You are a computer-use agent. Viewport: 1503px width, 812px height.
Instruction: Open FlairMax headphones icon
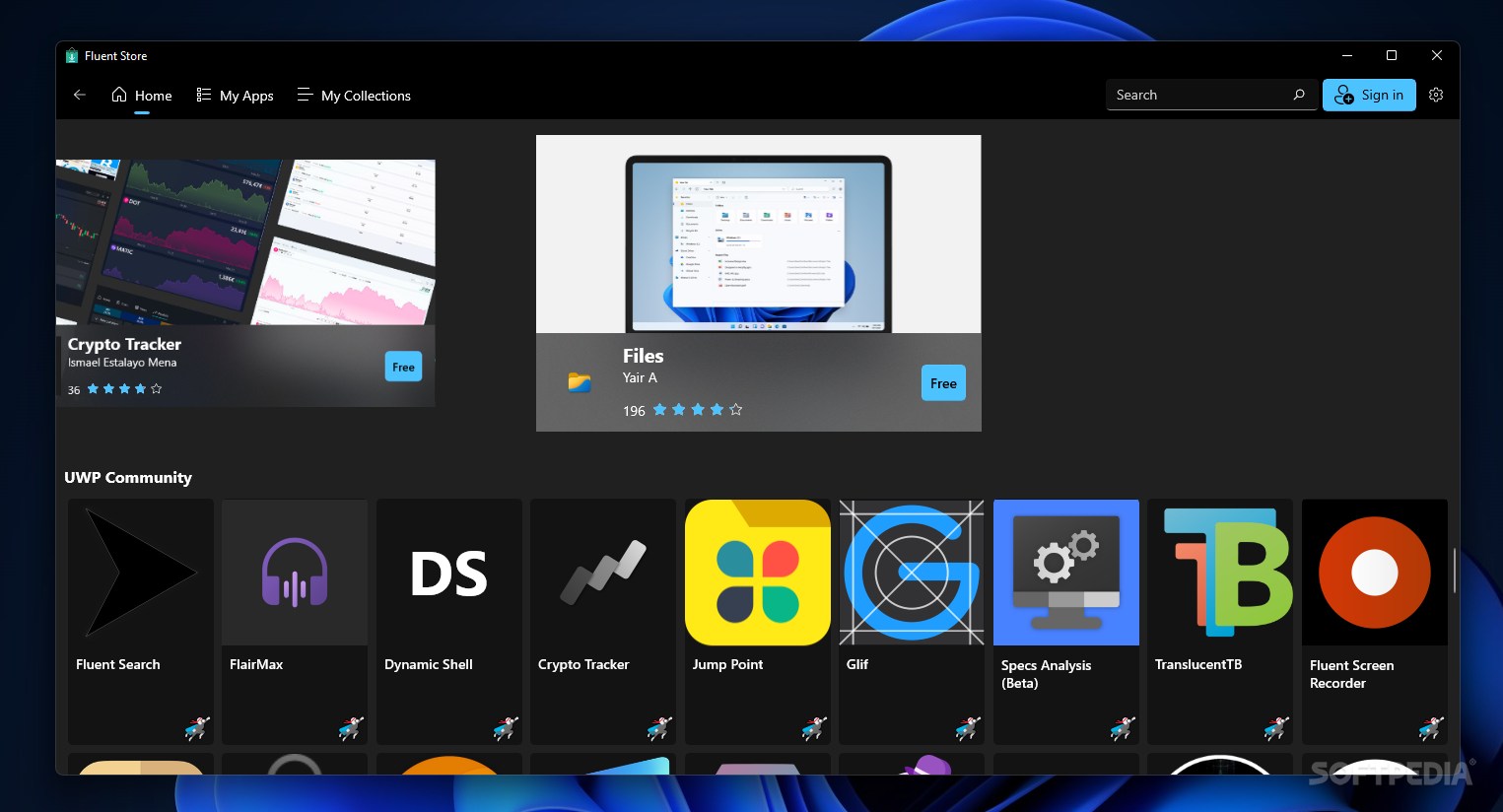[x=295, y=573]
